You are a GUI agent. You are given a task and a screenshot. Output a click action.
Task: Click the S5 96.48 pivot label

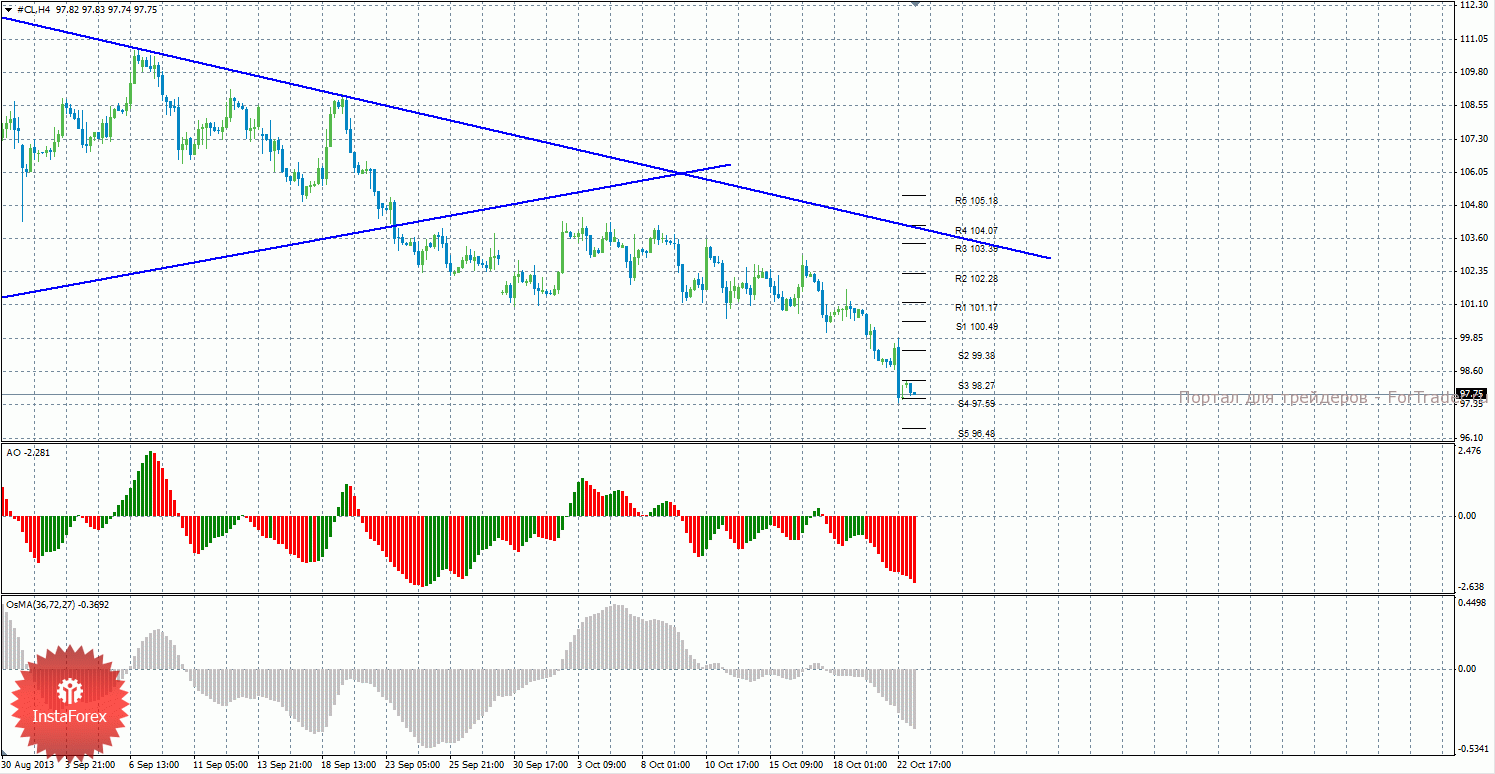coord(978,433)
